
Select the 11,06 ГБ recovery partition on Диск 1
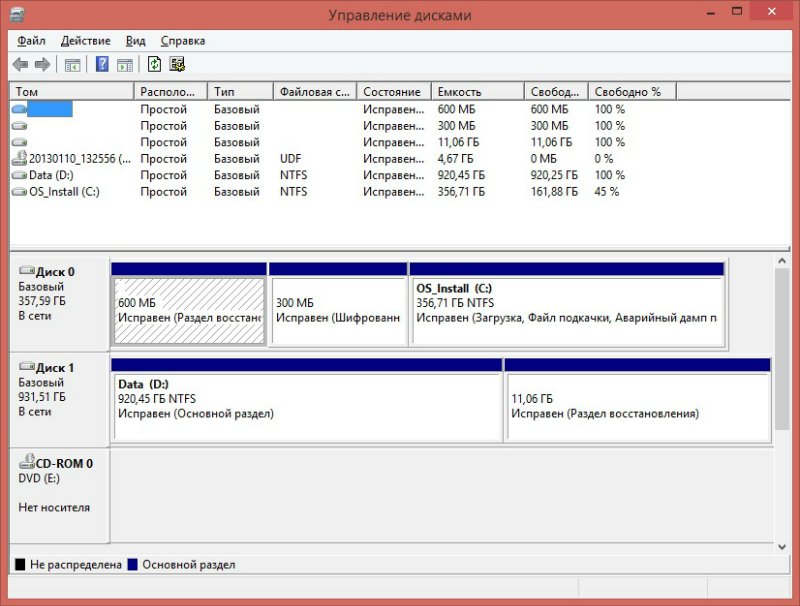pos(637,405)
